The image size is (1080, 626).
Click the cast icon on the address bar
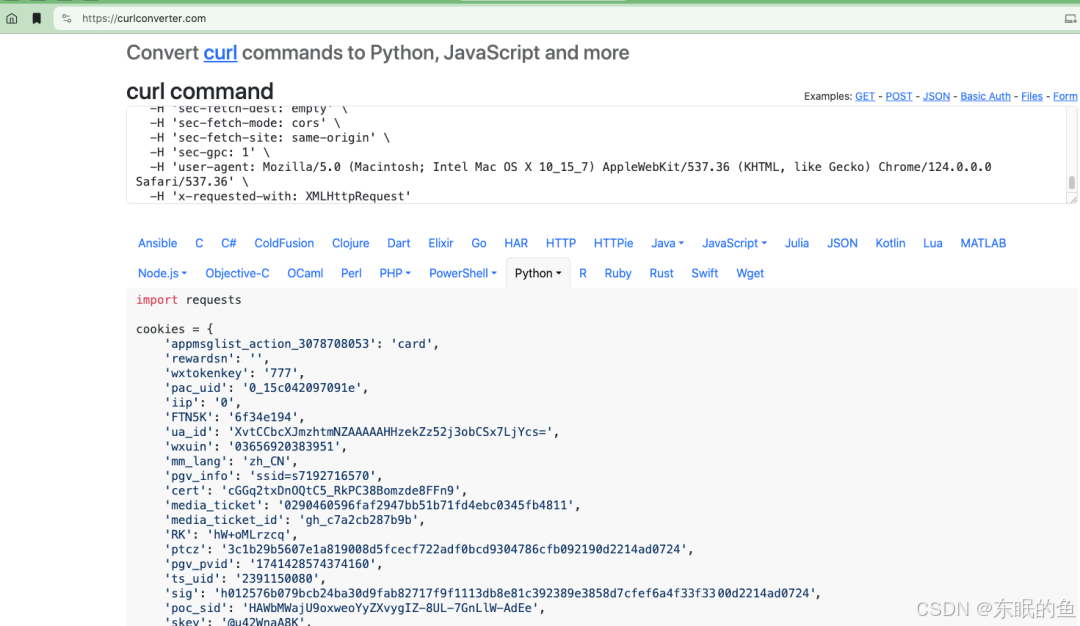click(1070, 19)
